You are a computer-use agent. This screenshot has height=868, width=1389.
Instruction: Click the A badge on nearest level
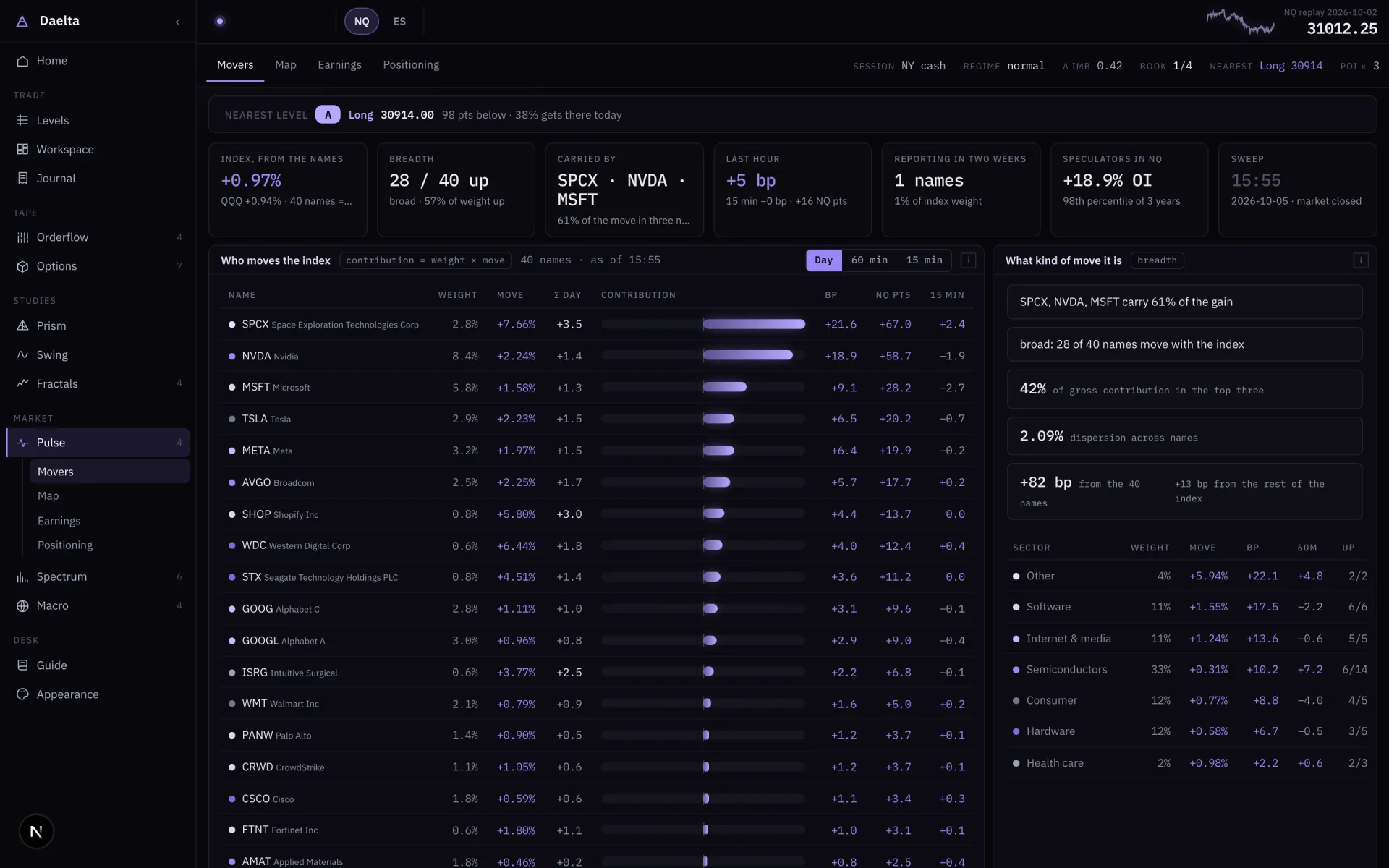tap(328, 115)
